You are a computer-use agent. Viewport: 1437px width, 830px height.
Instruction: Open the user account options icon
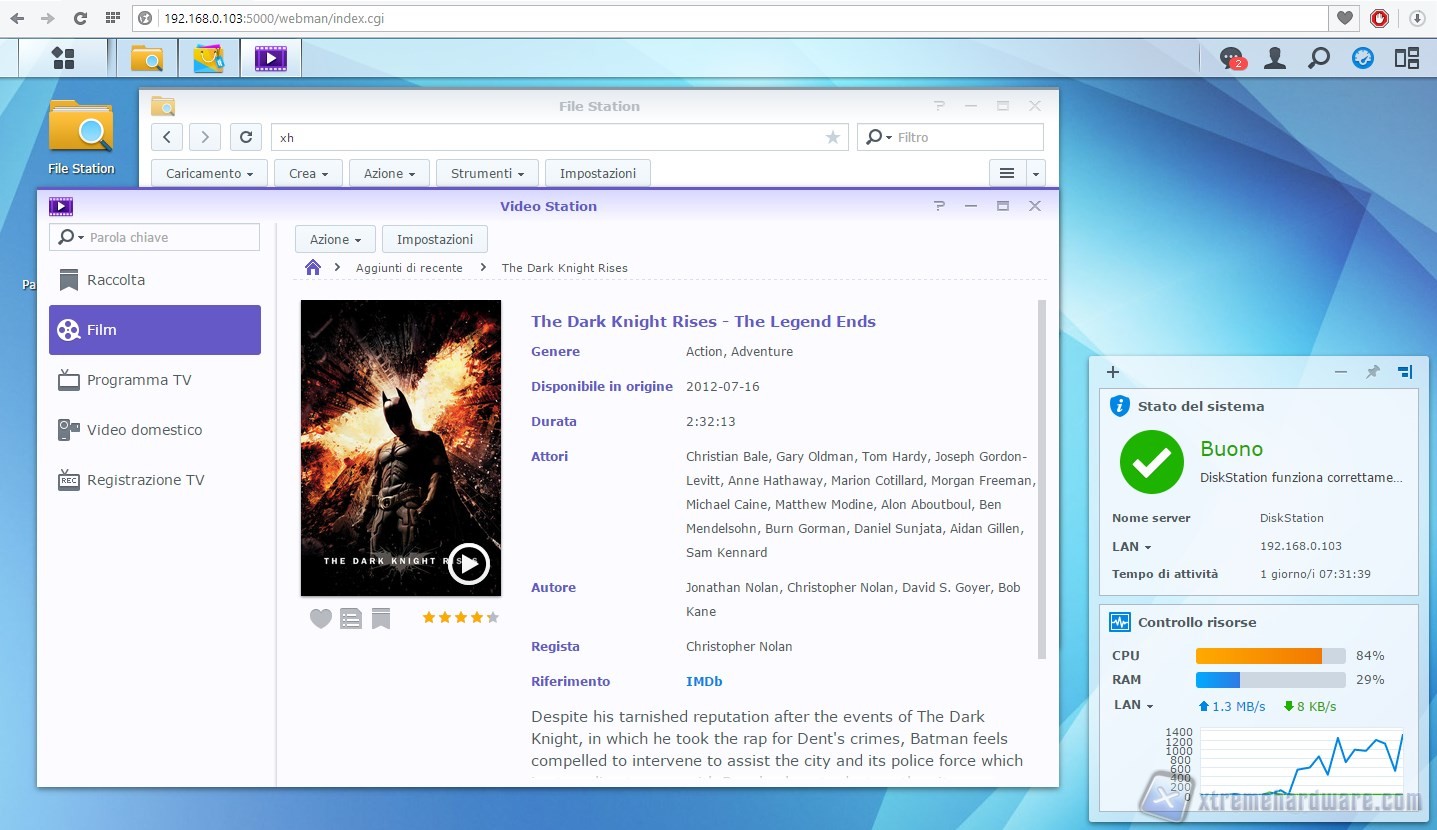click(x=1274, y=59)
